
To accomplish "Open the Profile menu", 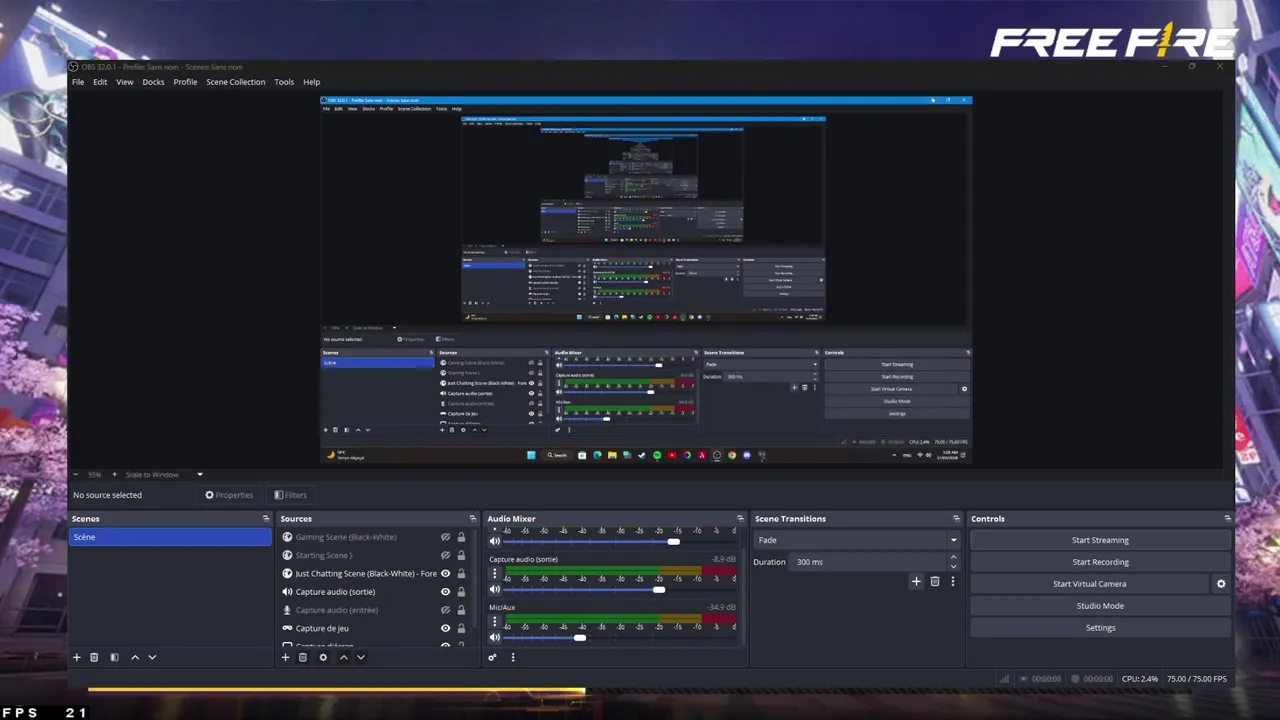I will pyautogui.click(x=185, y=82).
